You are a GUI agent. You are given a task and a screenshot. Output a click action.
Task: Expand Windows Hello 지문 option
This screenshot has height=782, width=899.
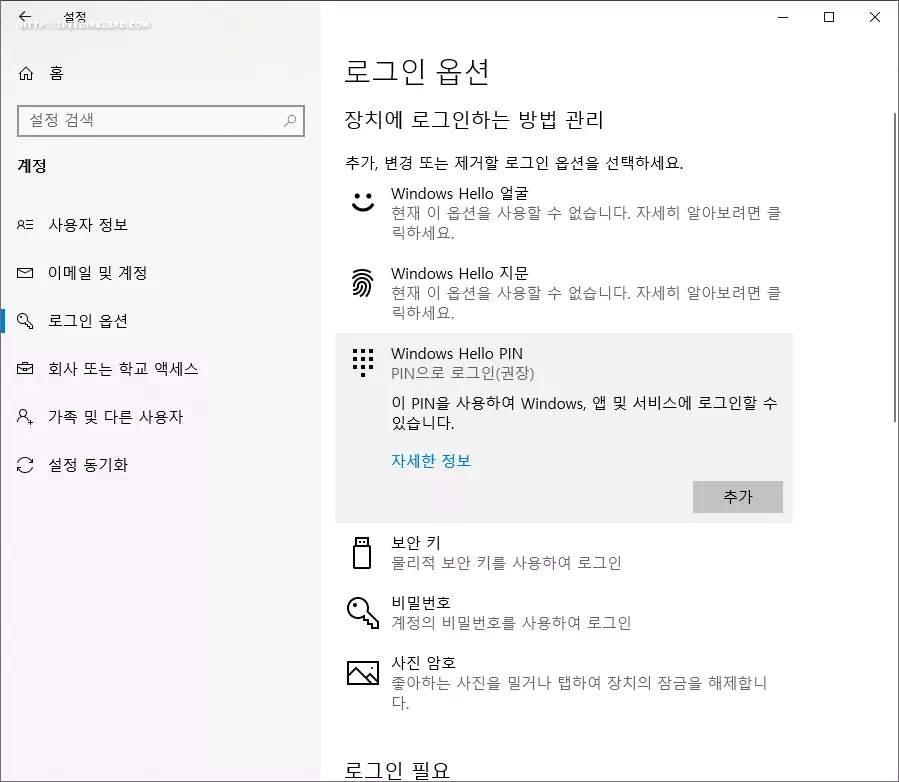(564, 293)
